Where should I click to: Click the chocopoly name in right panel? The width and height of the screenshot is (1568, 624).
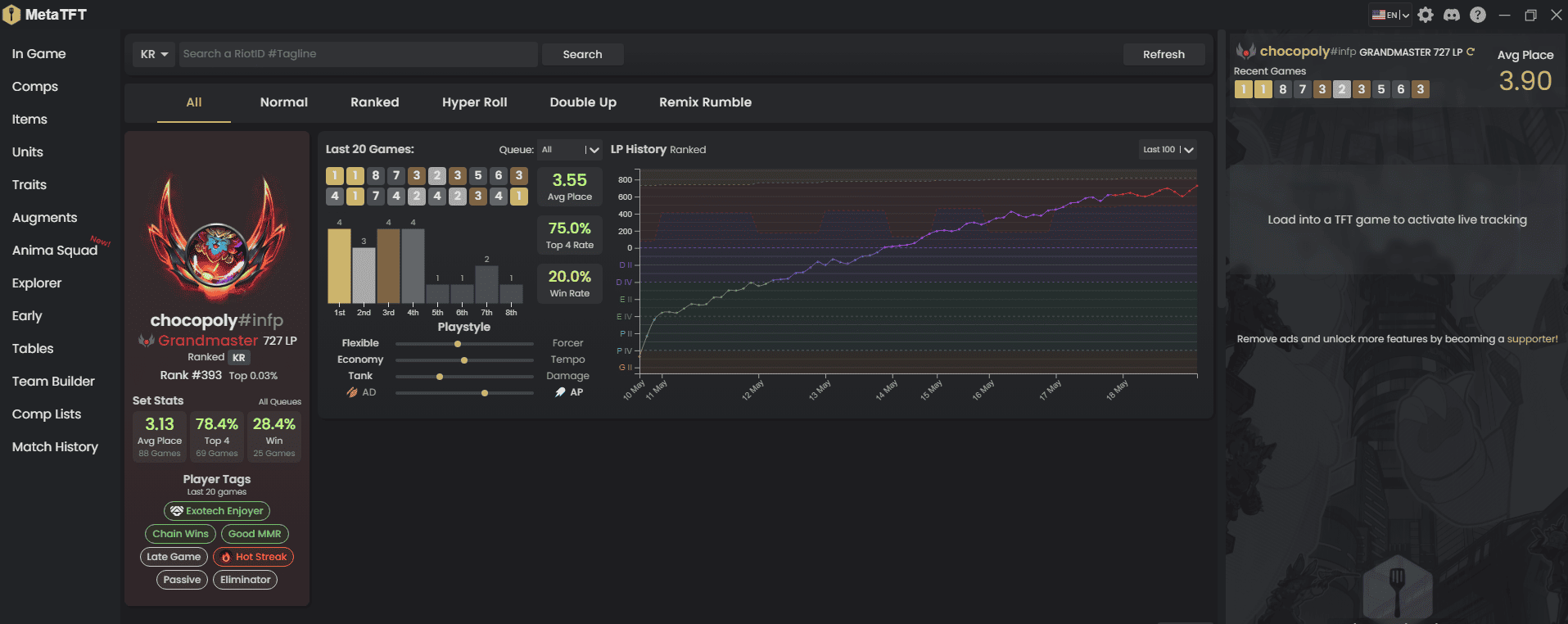(1295, 51)
